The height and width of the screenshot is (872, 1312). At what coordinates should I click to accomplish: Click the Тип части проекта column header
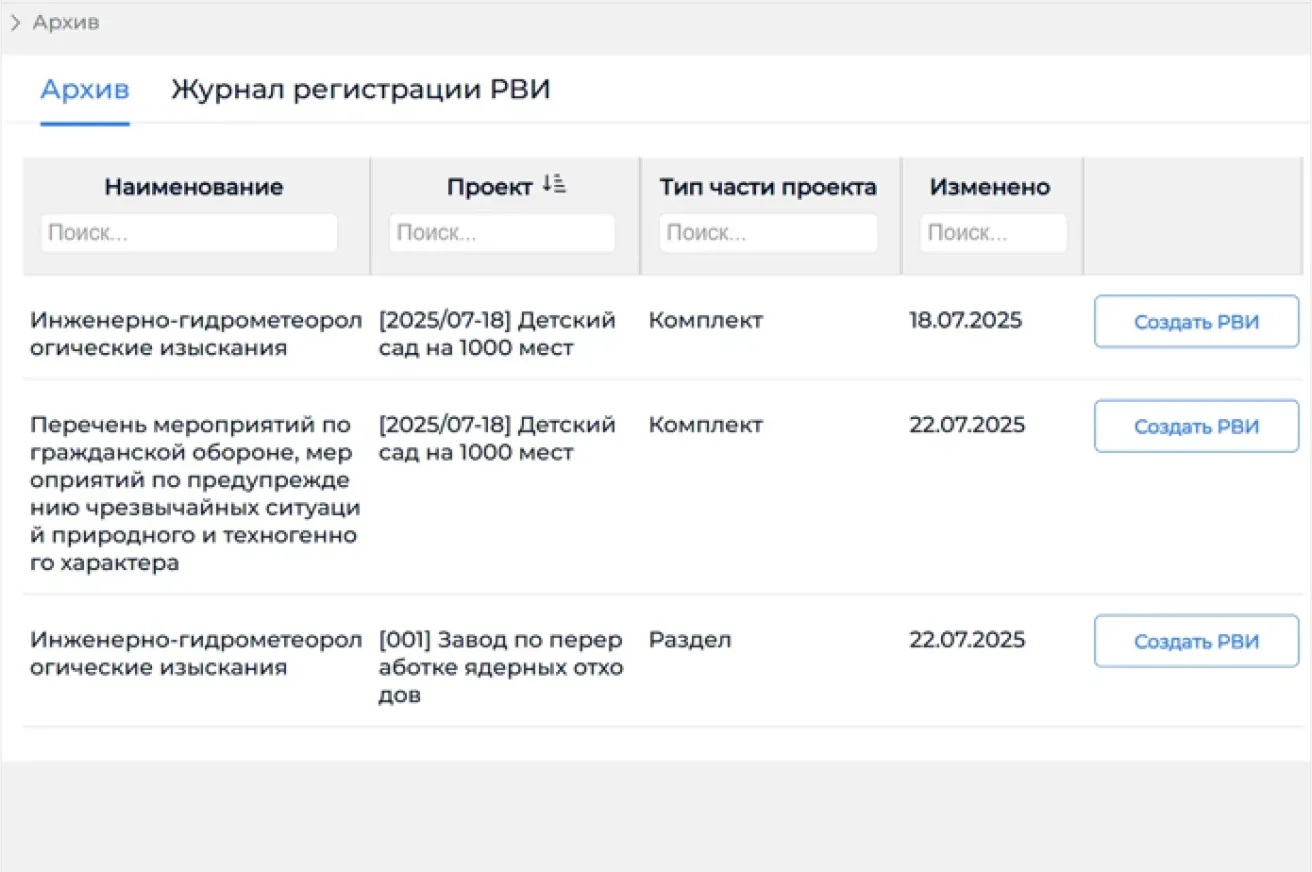768,186
